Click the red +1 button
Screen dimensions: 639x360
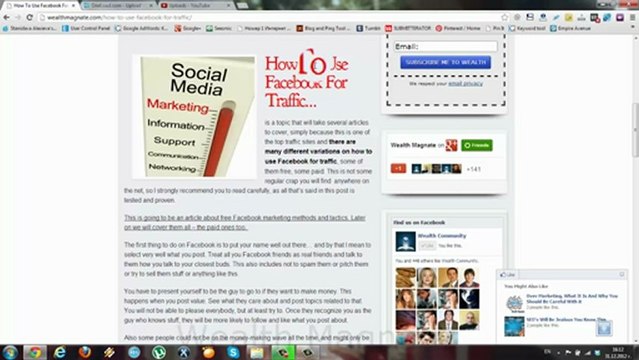point(398,168)
